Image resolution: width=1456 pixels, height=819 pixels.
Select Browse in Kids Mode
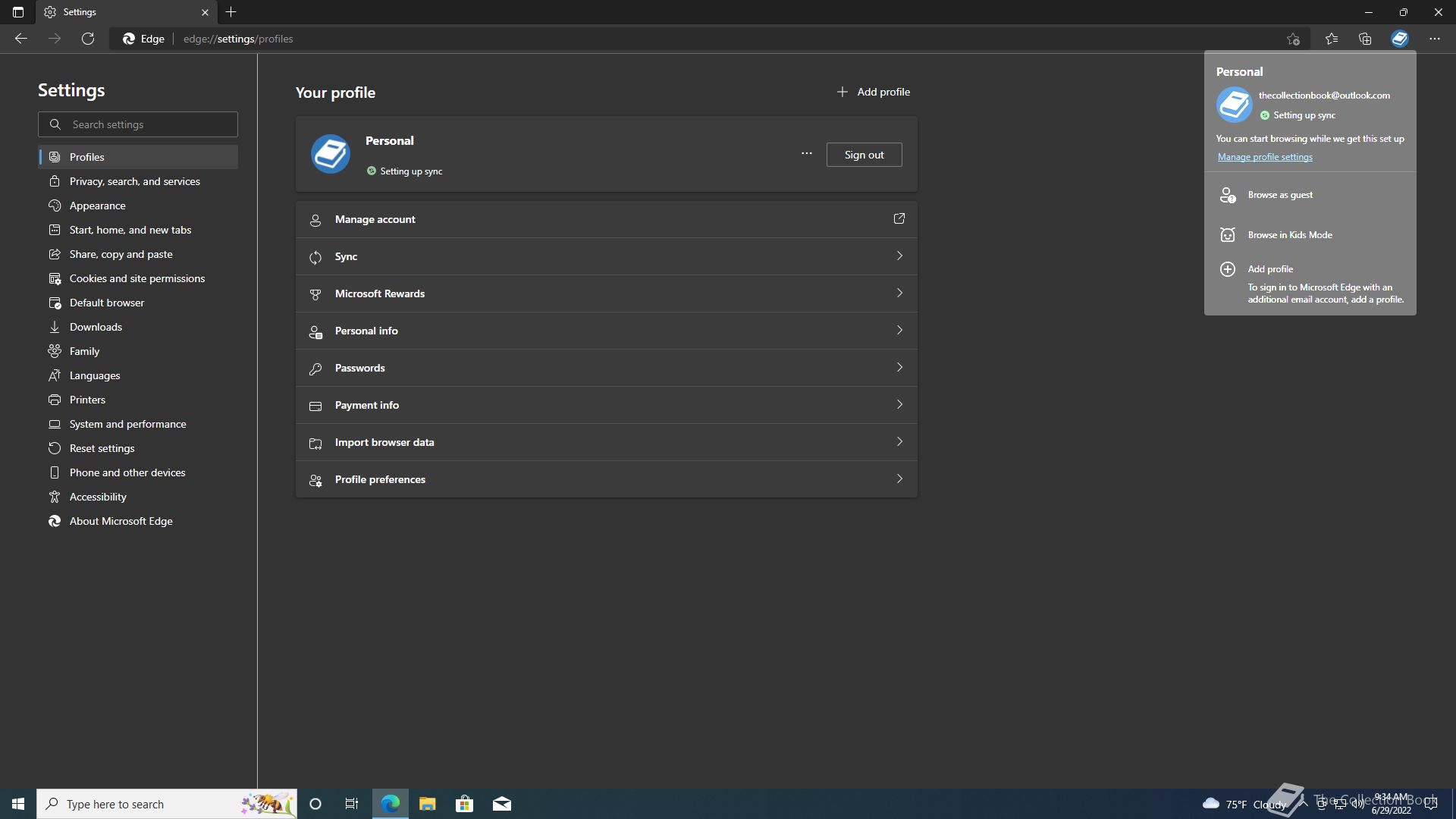tap(1310, 235)
